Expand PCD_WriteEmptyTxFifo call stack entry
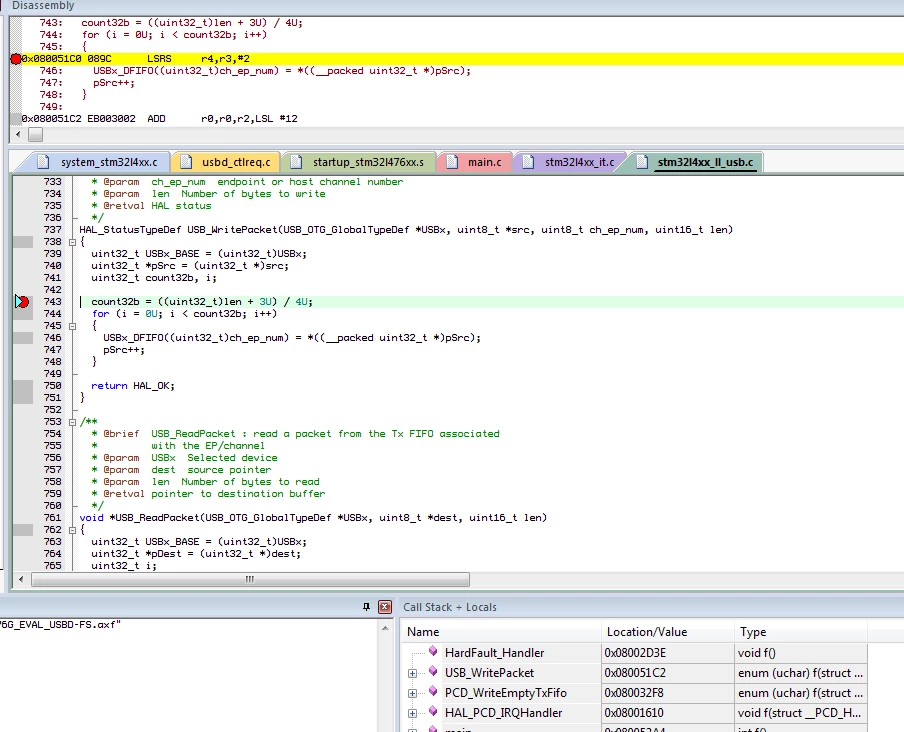 point(412,693)
